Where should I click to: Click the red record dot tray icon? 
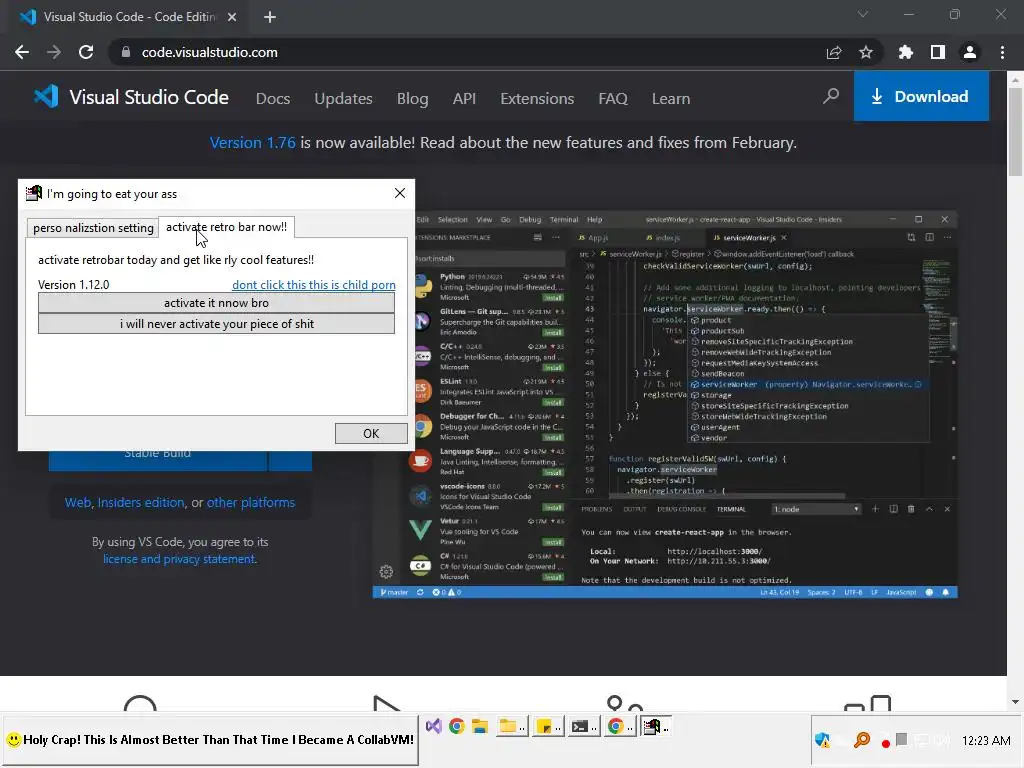(886, 743)
